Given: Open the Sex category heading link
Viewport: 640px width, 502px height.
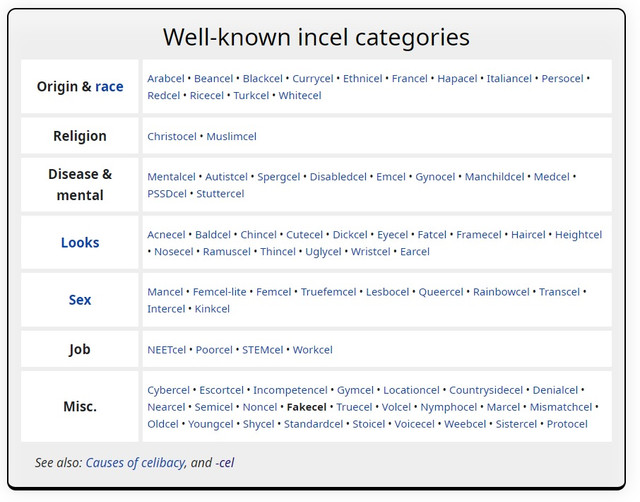Looking at the screenshot, I should pos(80,300).
